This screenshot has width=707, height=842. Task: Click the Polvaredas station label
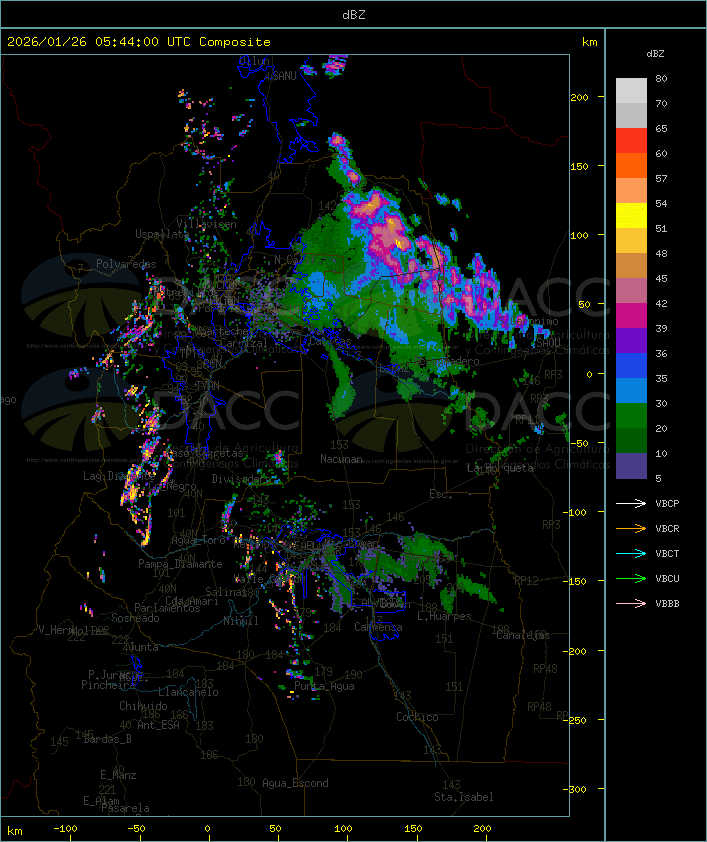126,264
